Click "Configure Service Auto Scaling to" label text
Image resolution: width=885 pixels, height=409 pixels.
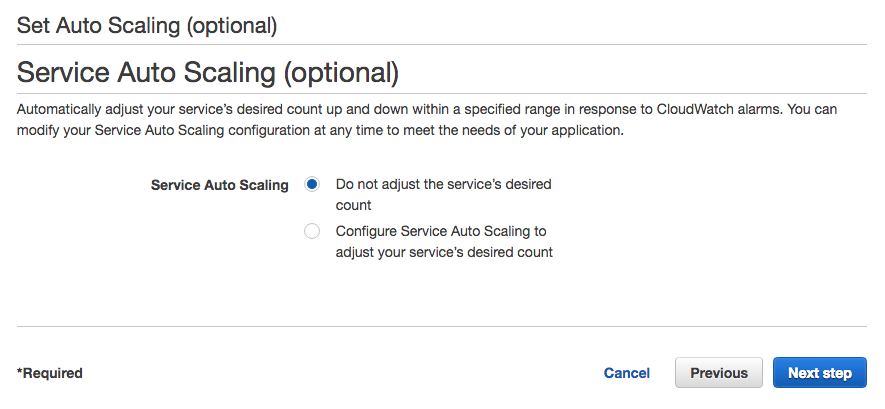pyautogui.click(x=440, y=231)
